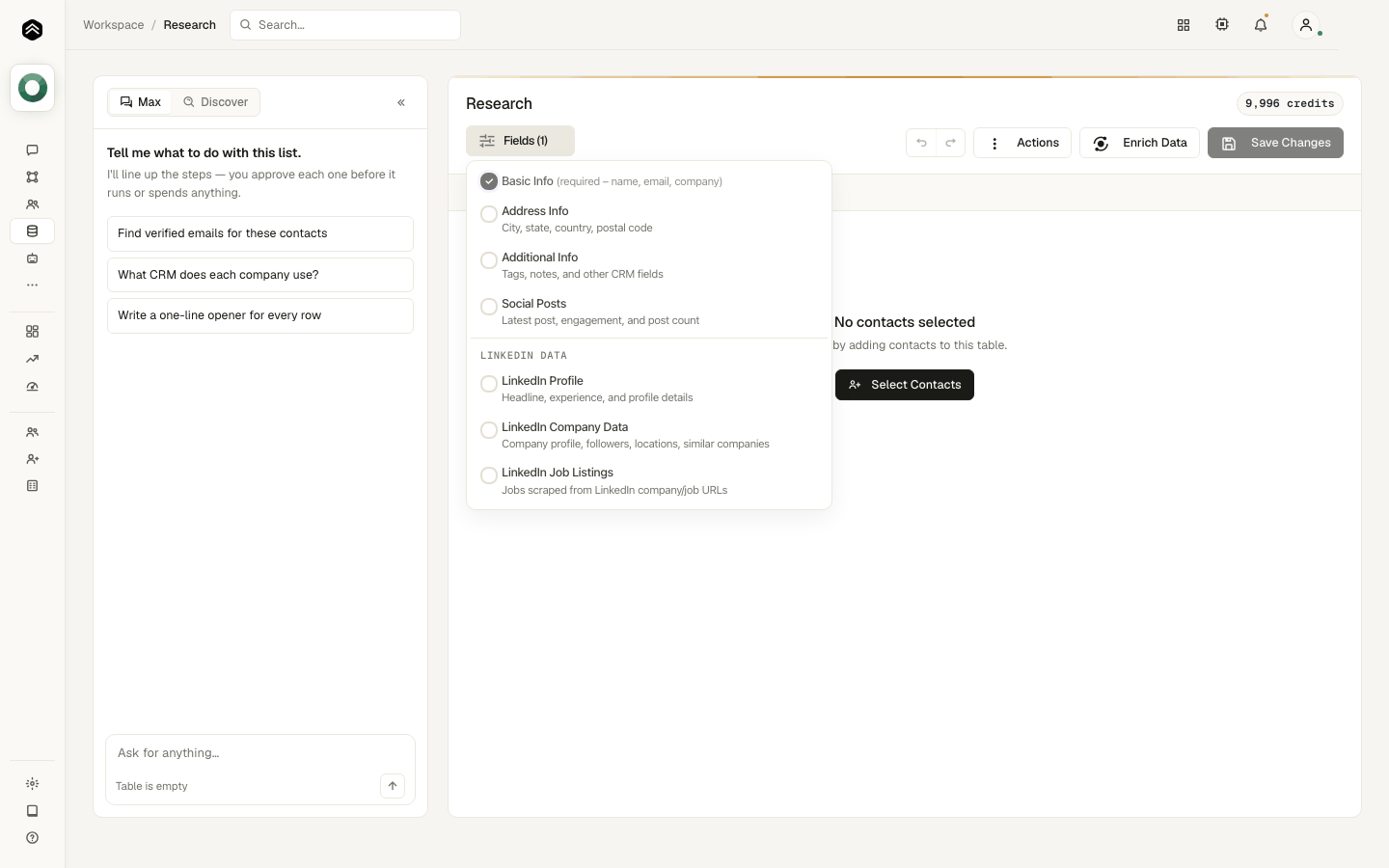
Task: Open the table sheet icon in the sidebar
Action: (x=32, y=486)
